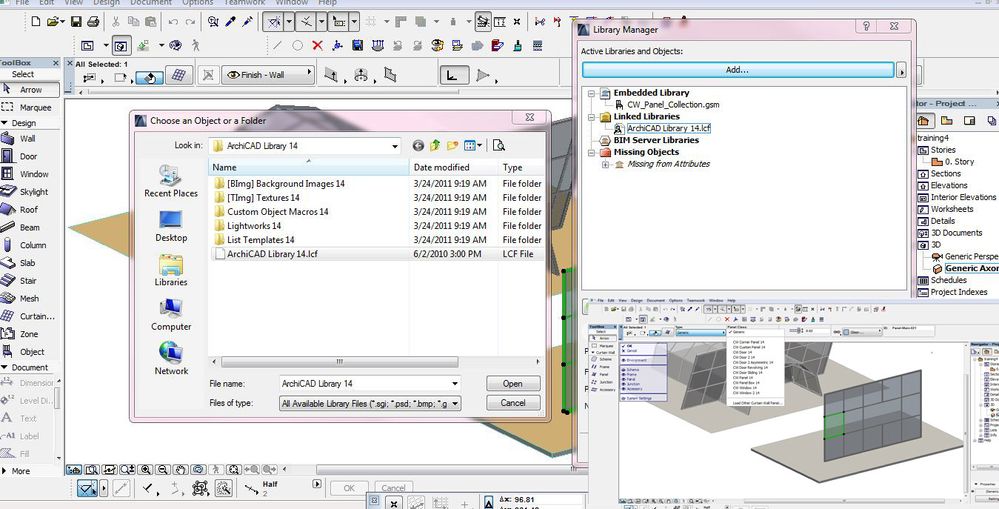Click the Print icon in toolbar
The height and width of the screenshot is (509, 999).
click(92, 21)
